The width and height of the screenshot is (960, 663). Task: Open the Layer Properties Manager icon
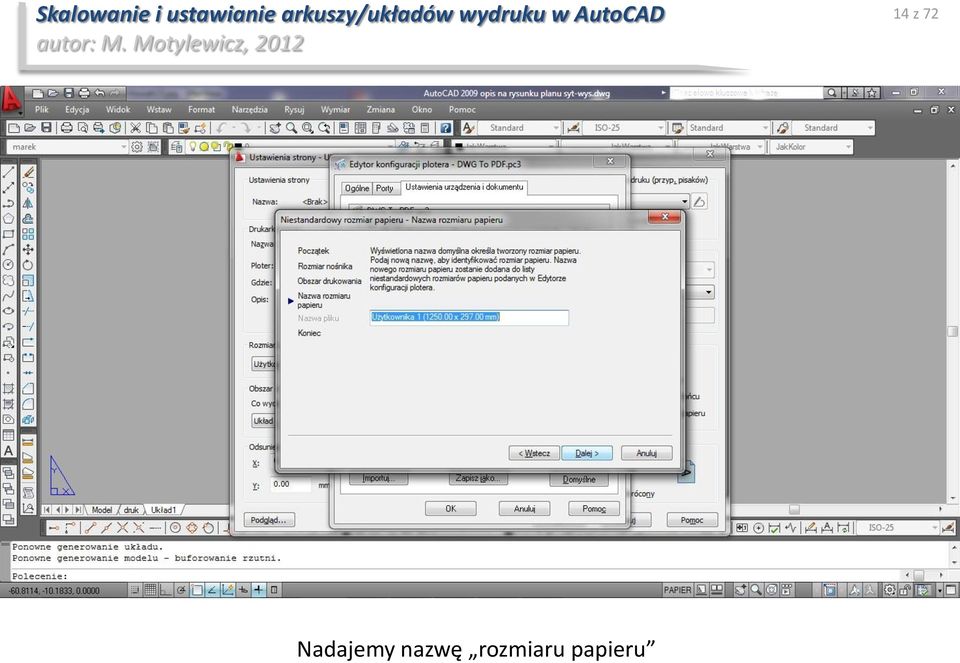coord(177,147)
